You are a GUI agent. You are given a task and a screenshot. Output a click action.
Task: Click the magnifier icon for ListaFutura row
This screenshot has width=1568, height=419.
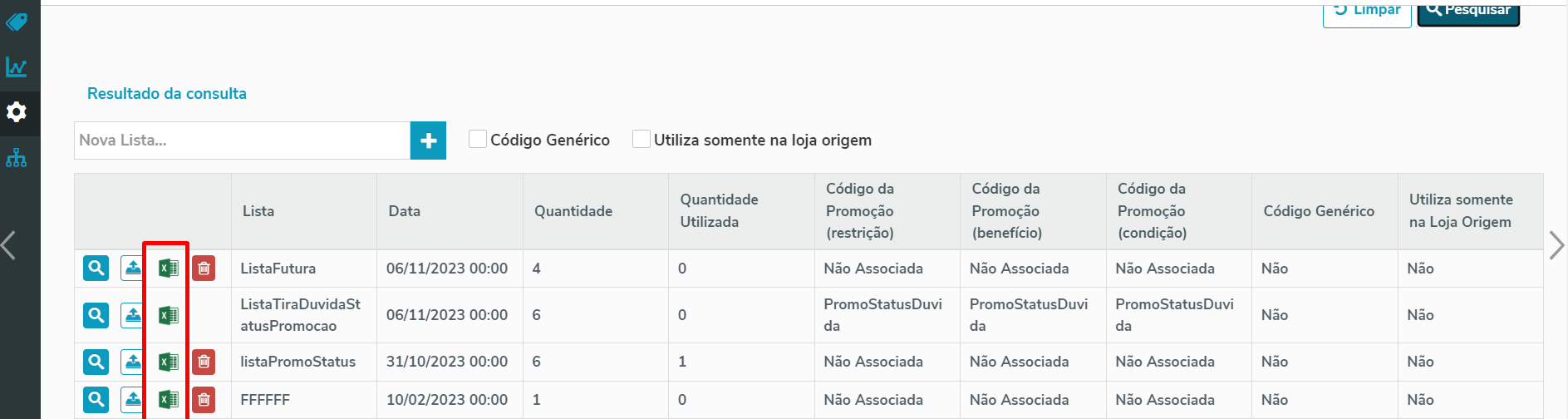[x=96, y=269]
